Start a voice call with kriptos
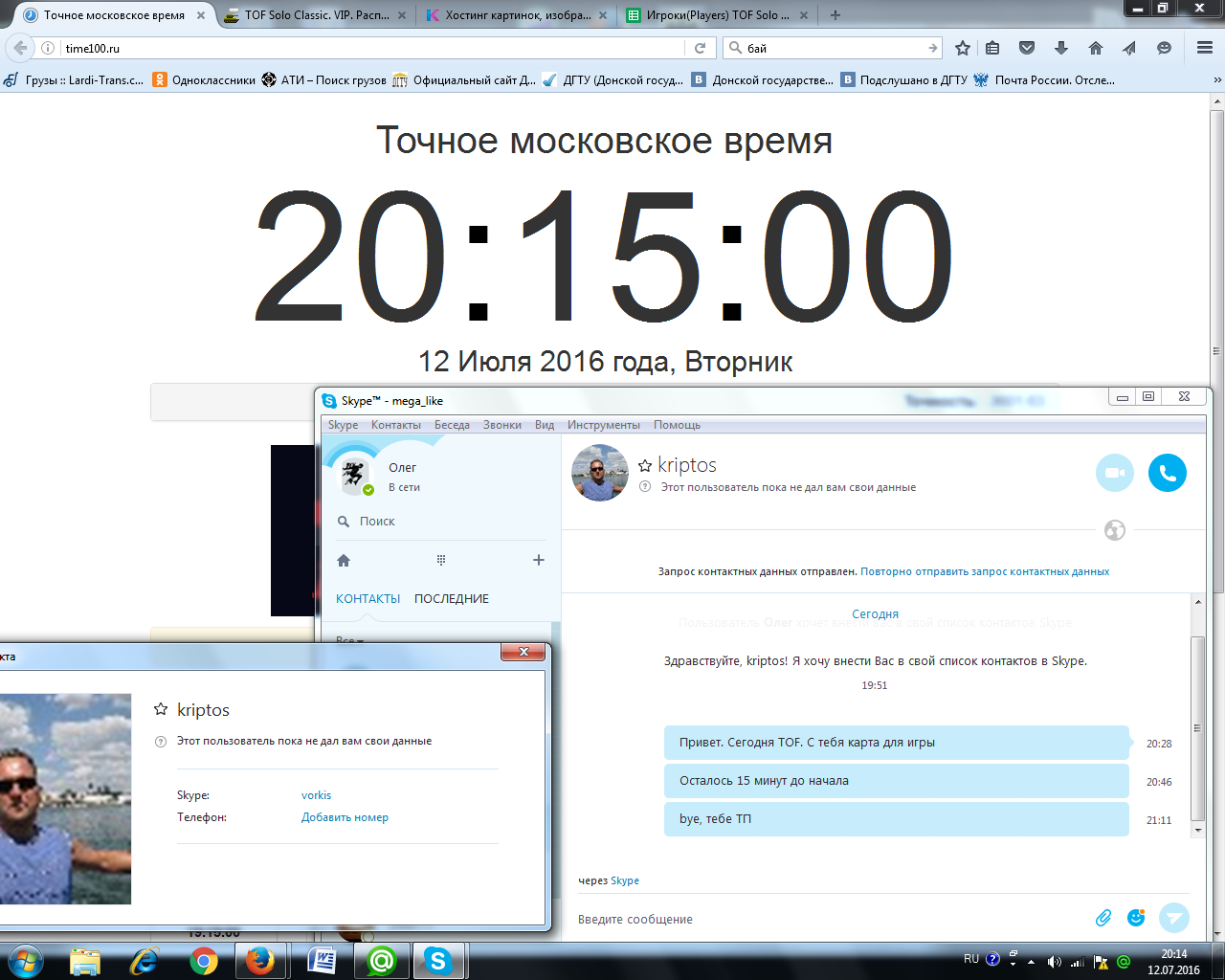Screen dimensions: 1225x980 pyautogui.click(x=1168, y=473)
